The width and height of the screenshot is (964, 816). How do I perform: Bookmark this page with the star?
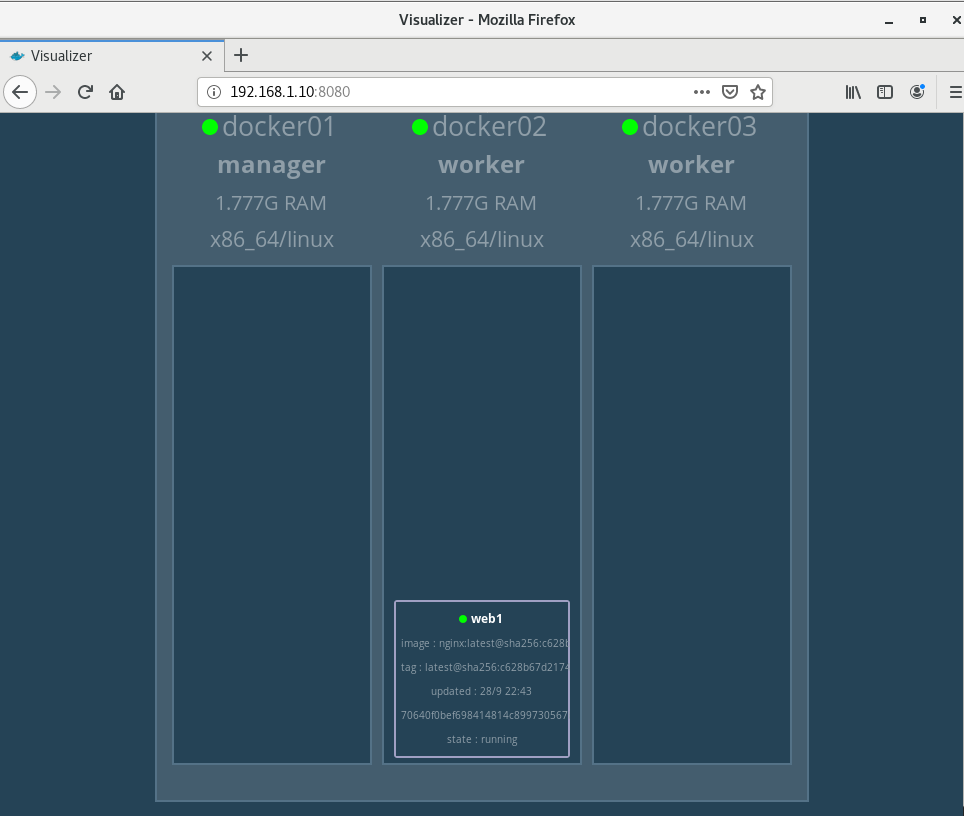(x=758, y=92)
